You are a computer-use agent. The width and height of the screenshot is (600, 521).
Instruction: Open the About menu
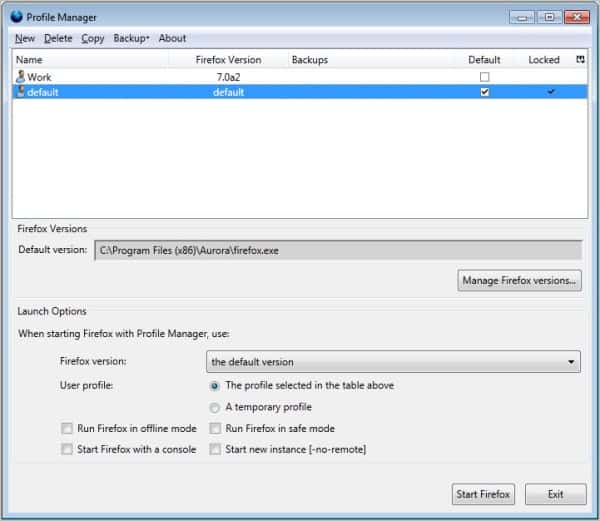pyautogui.click(x=172, y=38)
